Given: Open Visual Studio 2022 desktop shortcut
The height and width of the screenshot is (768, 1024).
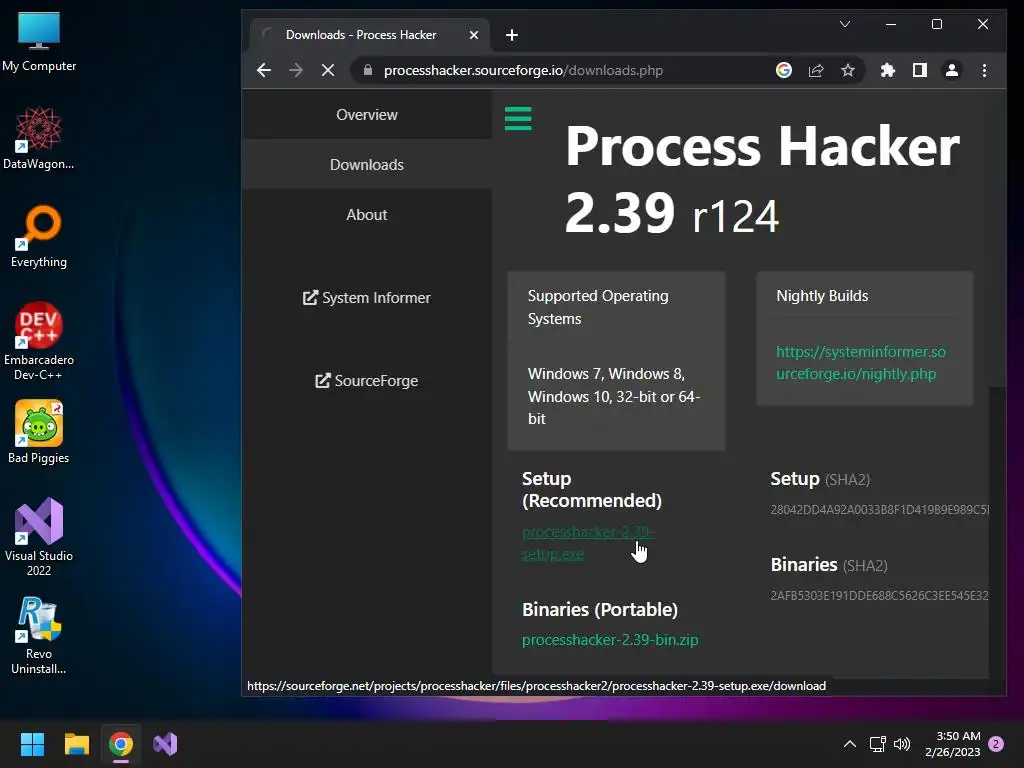Looking at the screenshot, I should [x=39, y=537].
